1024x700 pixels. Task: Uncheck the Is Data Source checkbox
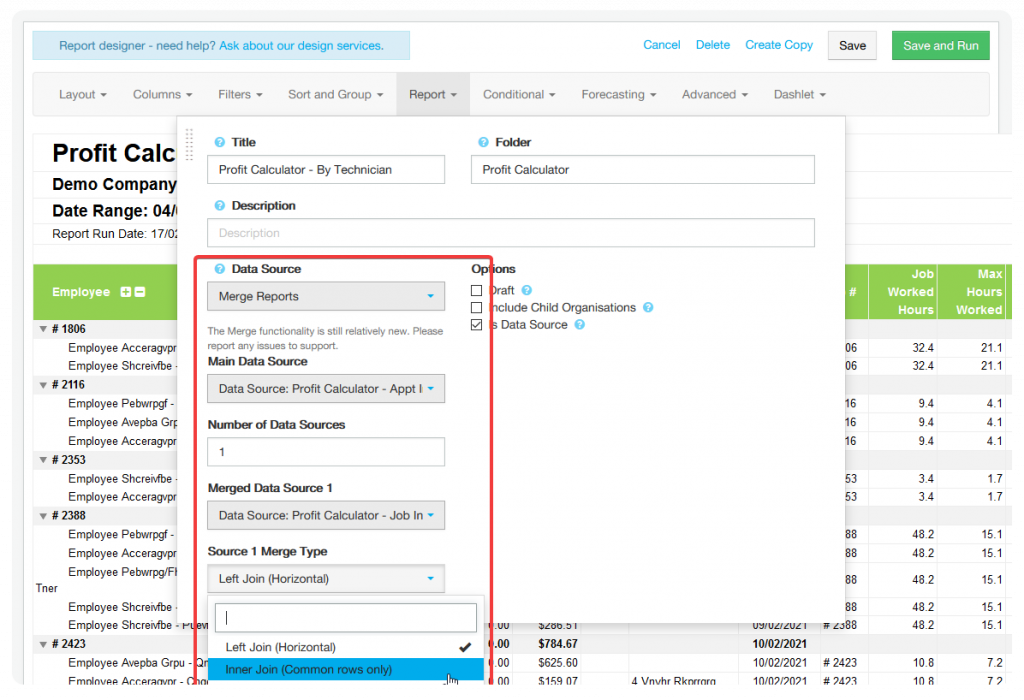pyautogui.click(x=477, y=325)
